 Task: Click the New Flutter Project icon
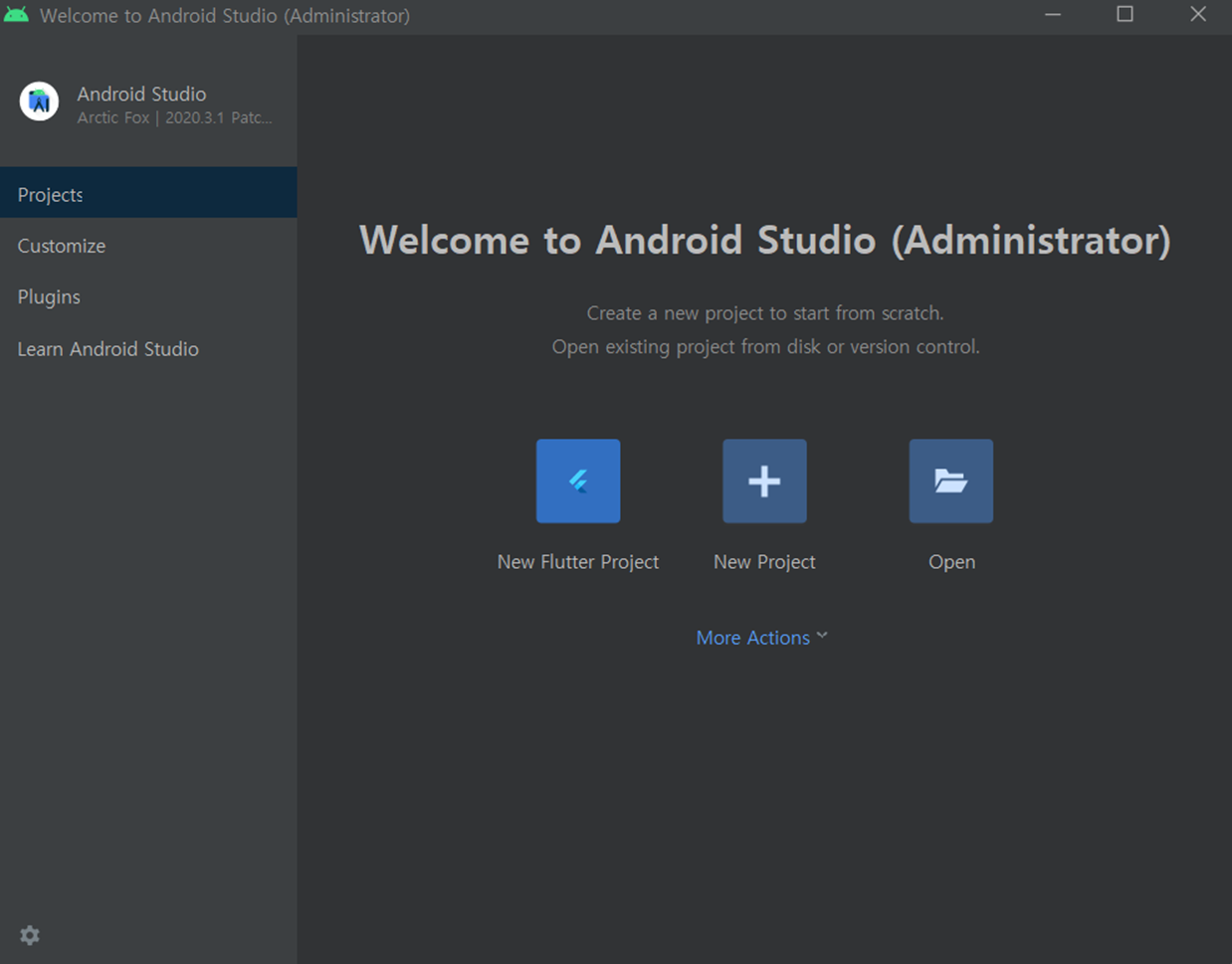578,482
